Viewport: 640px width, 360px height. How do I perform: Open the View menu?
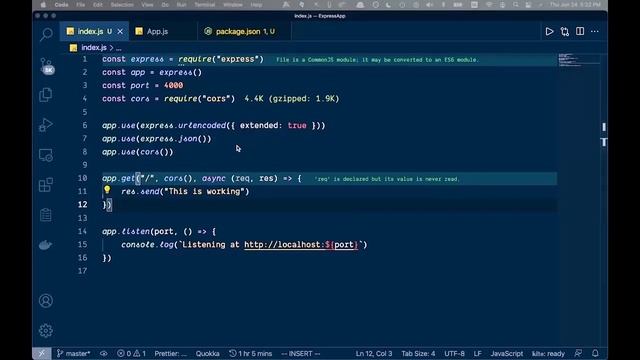click(x=147, y=5)
